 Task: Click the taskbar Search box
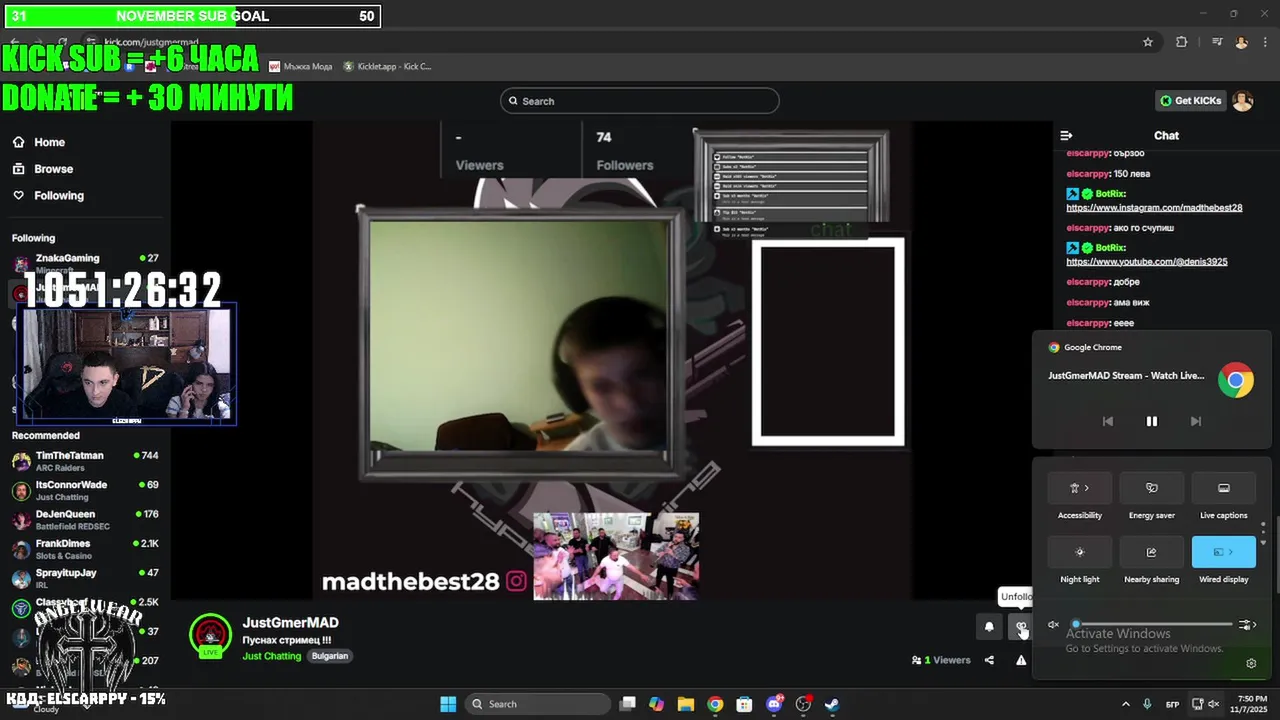[537, 704]
